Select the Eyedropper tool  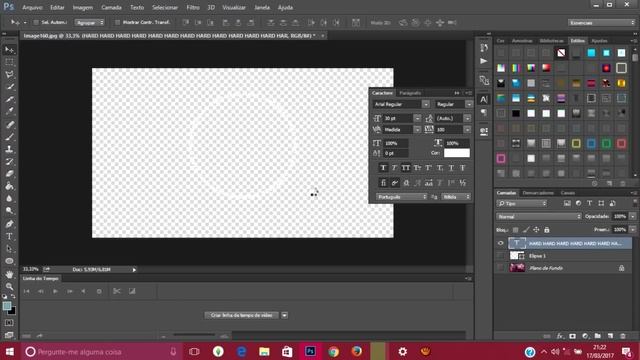tap(9, 111)
